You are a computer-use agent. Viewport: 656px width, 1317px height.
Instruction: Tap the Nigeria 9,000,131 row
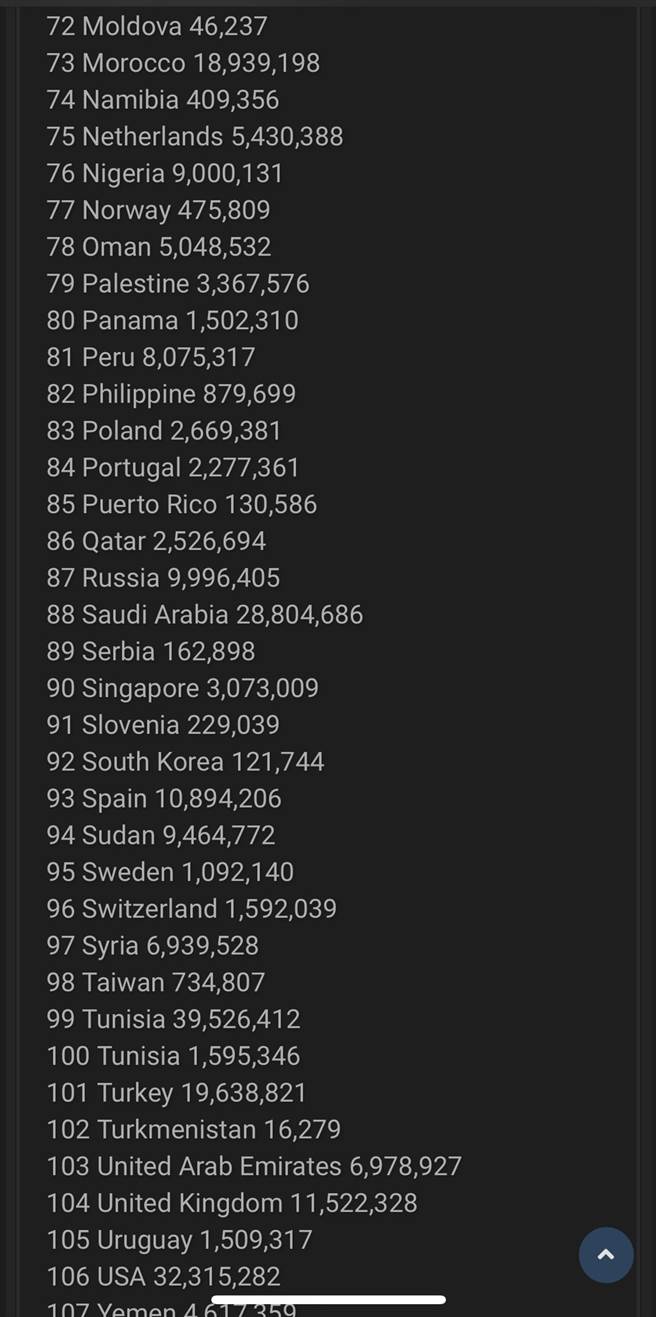click(x=165, y=173)
